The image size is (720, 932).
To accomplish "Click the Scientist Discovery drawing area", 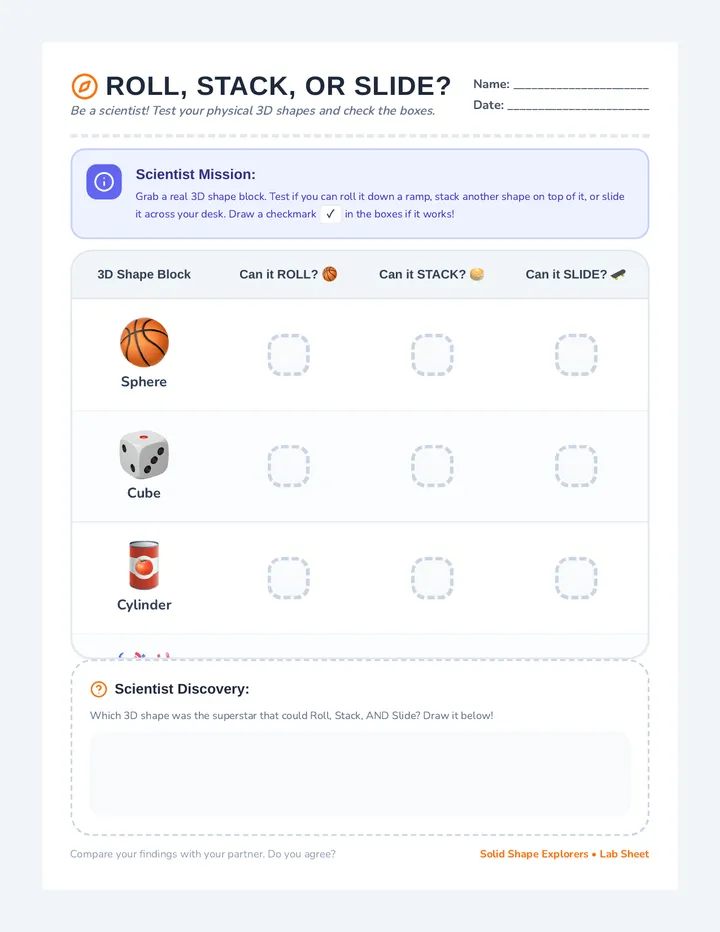I will (x=360, y=774).
